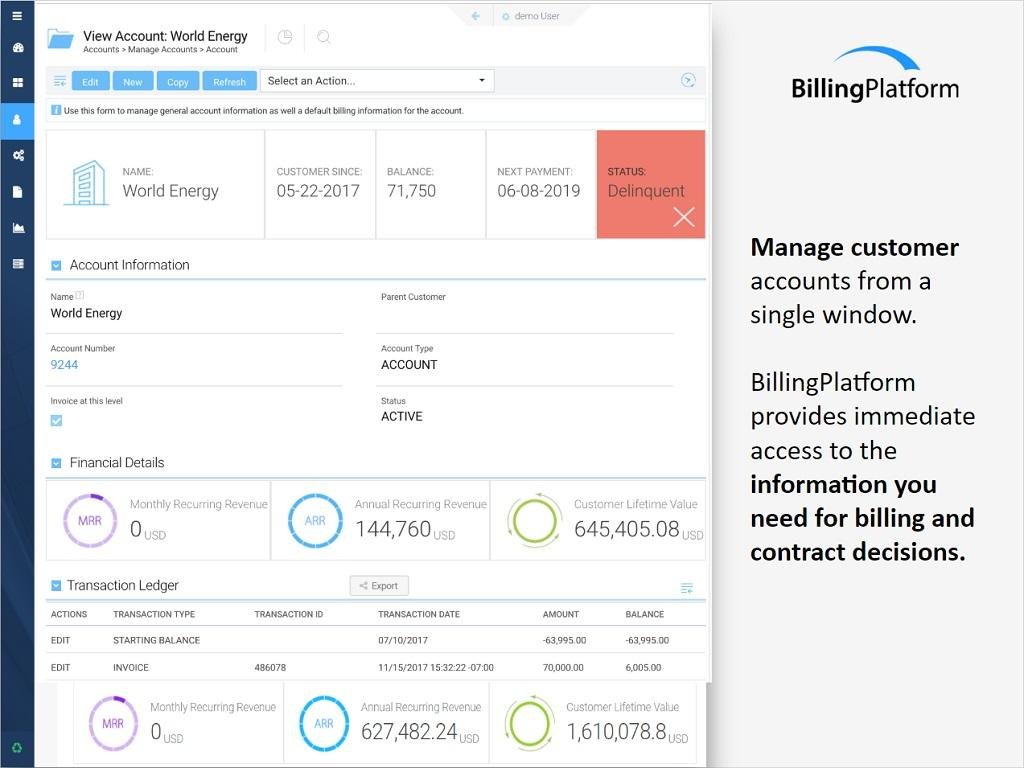The height and width of the screenshot is (768, 1024).
Task: Click the Refresh button
Action: point(229,82)
